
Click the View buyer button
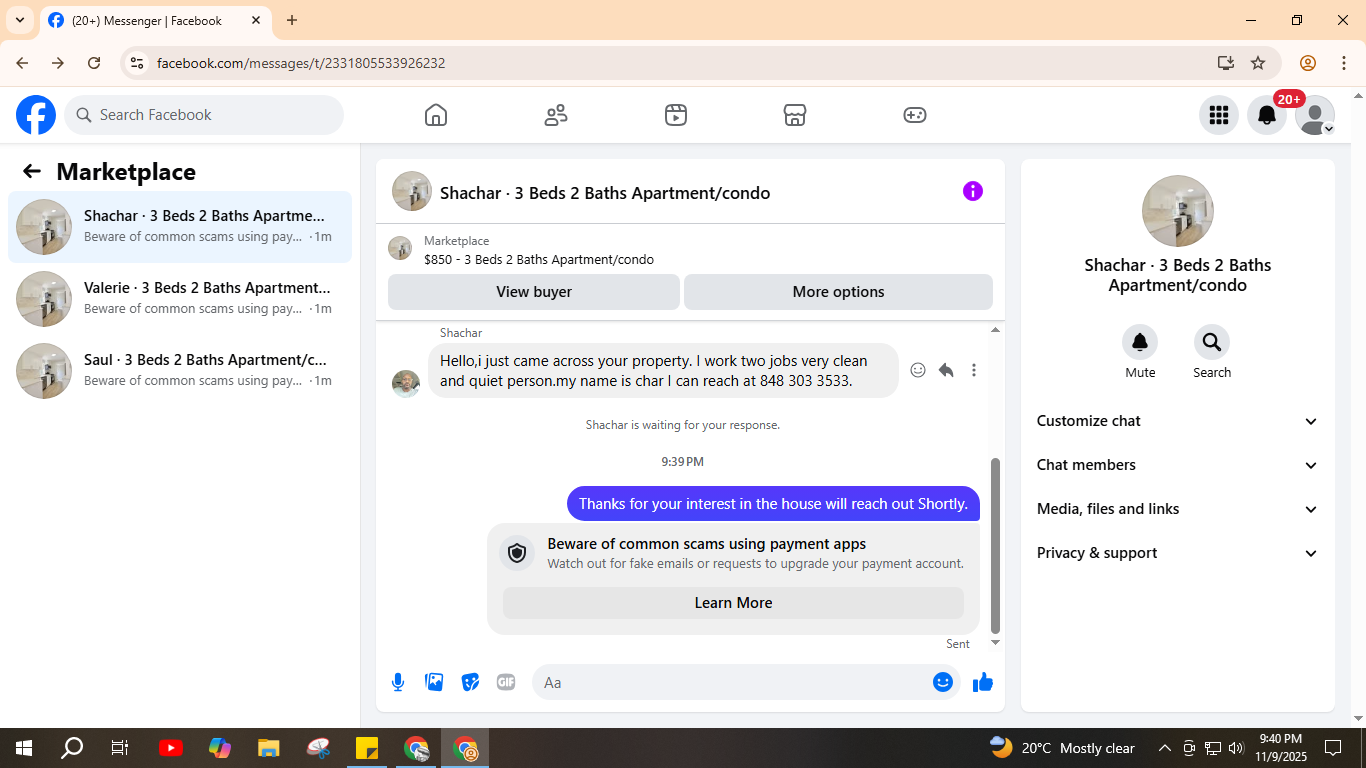(534, 292)
